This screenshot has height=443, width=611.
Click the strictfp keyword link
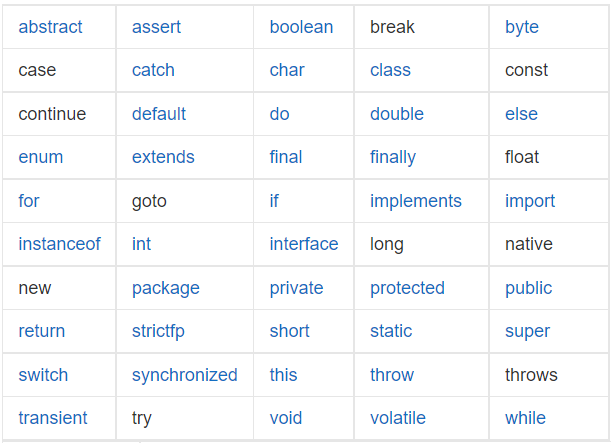tap(158, 332)
